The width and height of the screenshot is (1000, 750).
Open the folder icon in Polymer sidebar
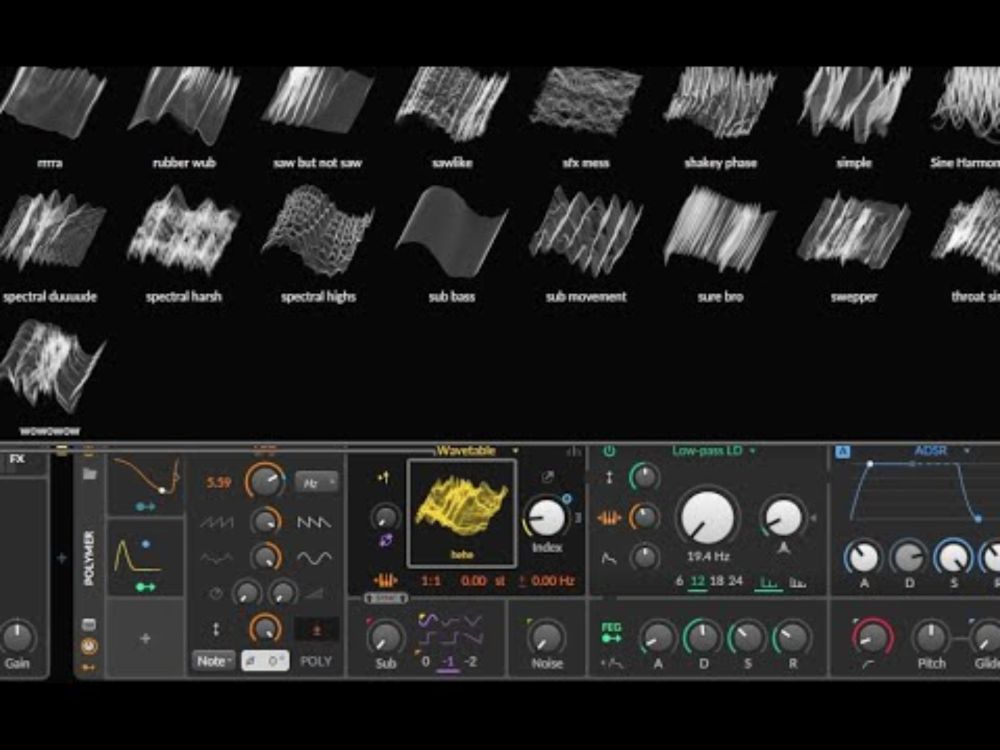(89, 474)
